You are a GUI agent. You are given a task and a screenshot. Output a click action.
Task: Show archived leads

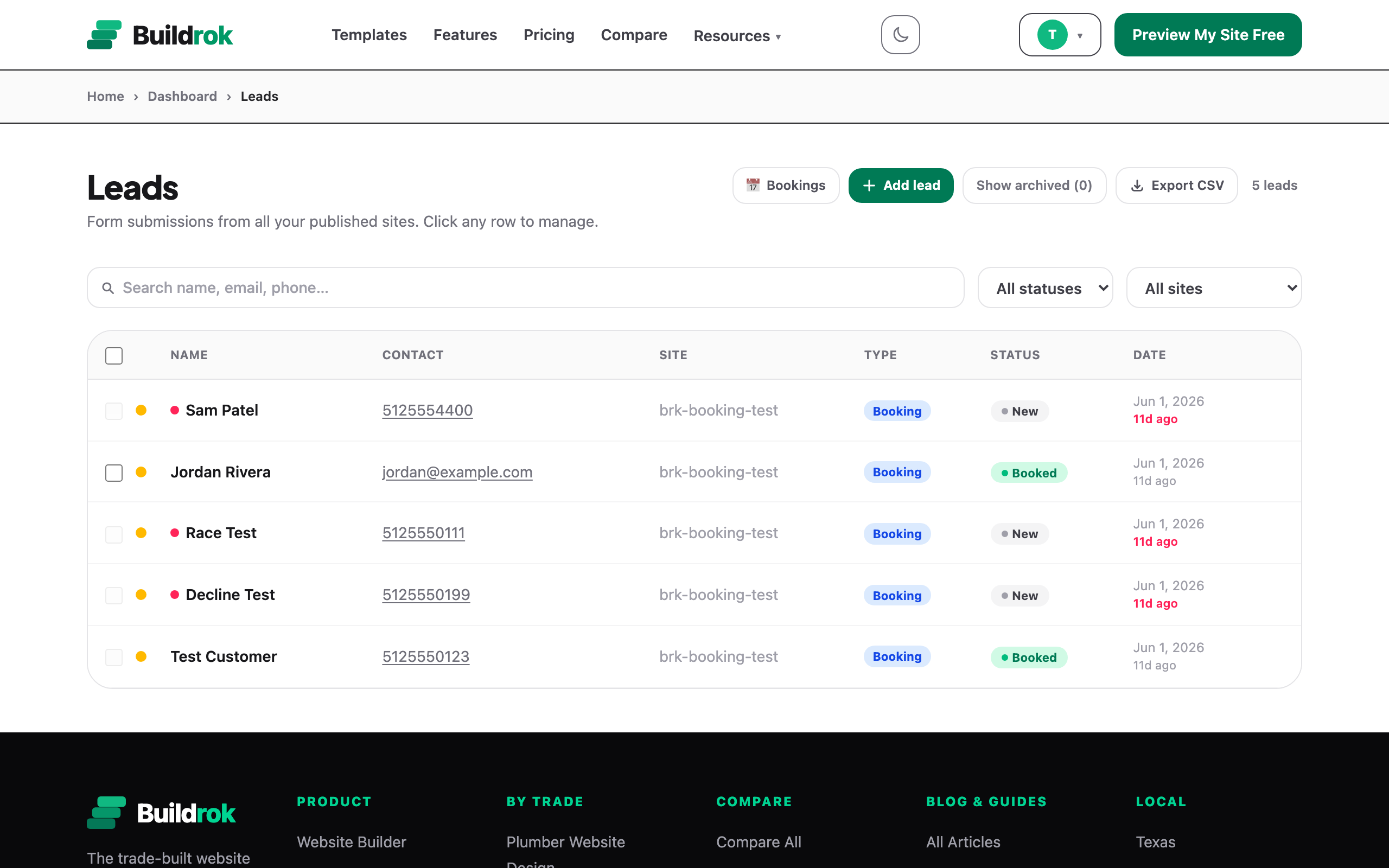point(1034,186)
